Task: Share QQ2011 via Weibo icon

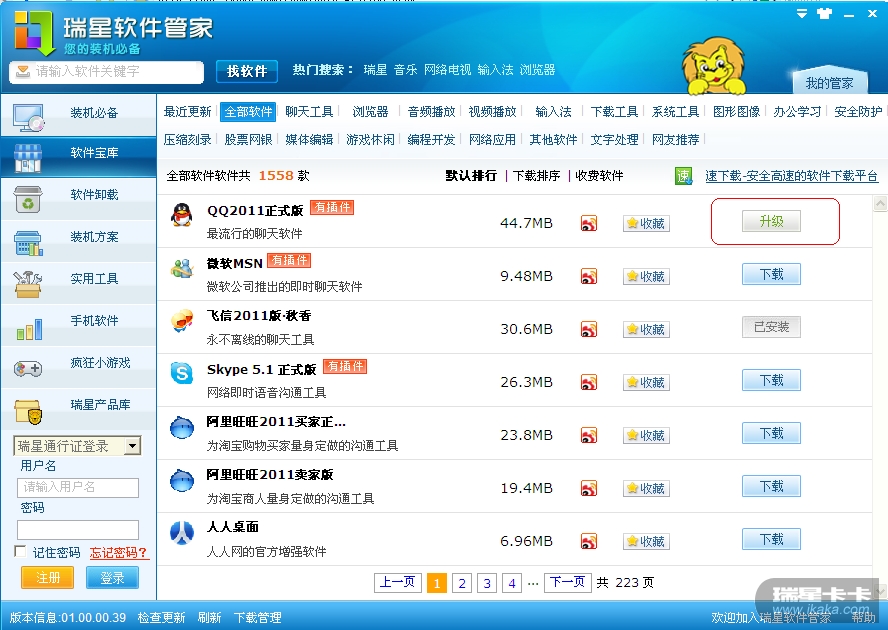Action: (x=589, y=223)
